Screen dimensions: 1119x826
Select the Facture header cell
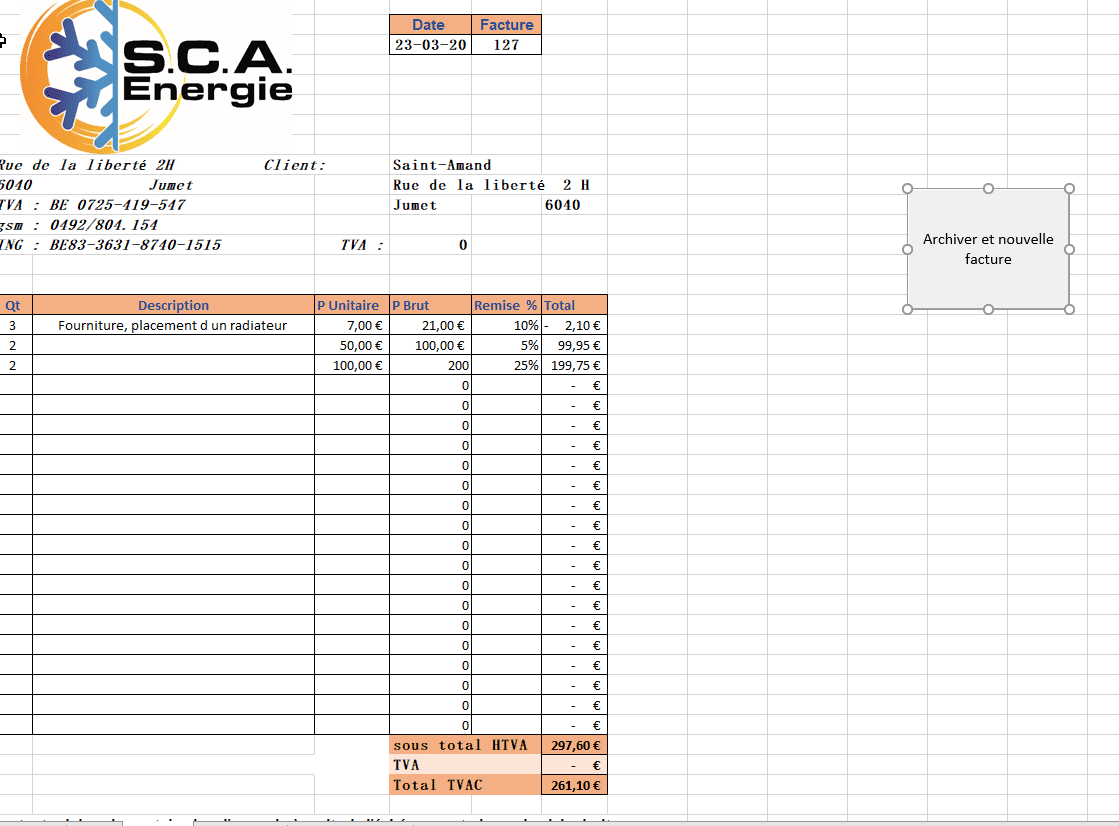[506, 25]
